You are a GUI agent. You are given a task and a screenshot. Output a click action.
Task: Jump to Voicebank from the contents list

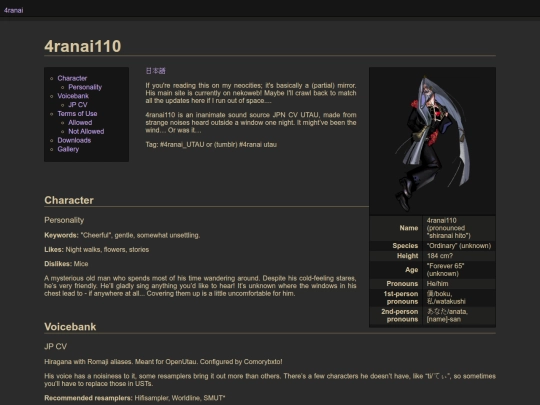pos(73,96)
